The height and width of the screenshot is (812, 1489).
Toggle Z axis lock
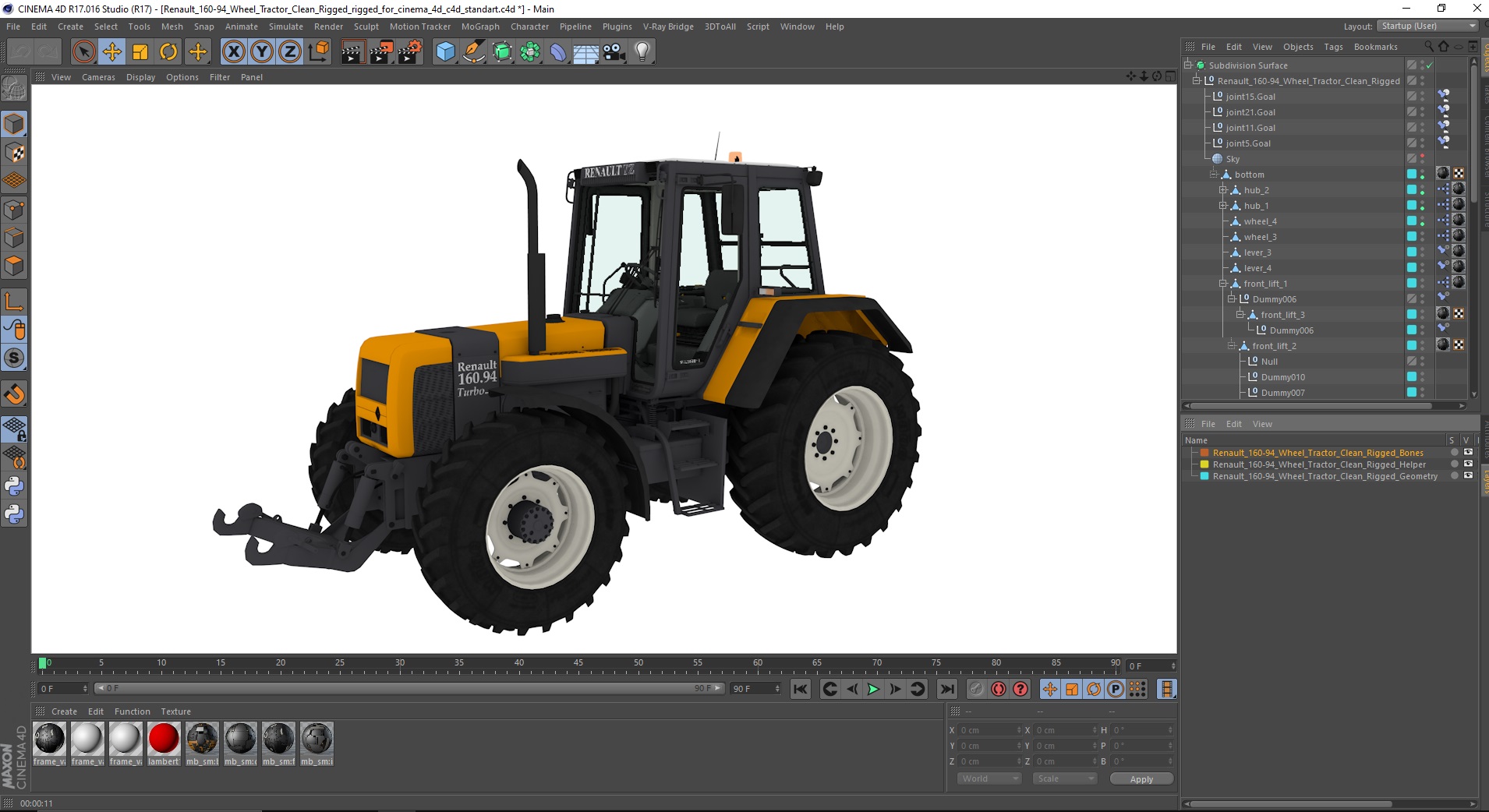click(x=290, y=52)
